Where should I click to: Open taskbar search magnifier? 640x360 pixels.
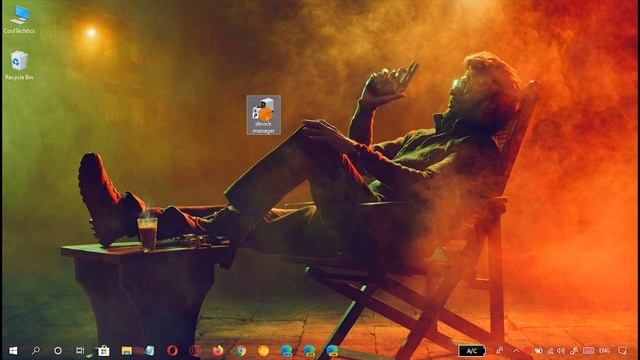36,350
